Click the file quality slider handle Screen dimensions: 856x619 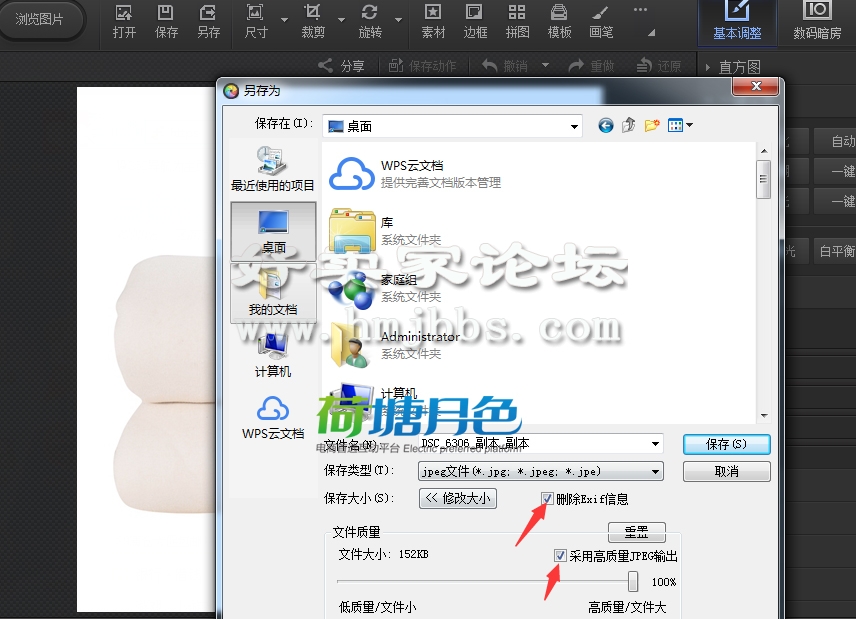[x=633, y=581]
